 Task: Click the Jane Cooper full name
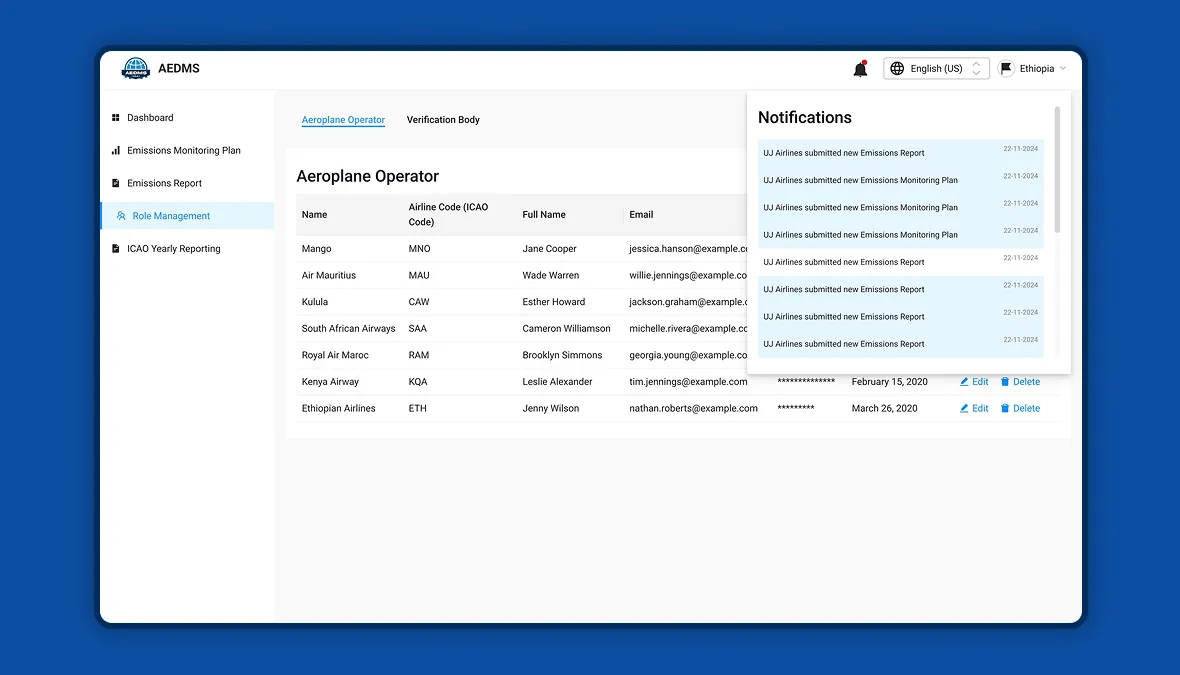point(549,248)
